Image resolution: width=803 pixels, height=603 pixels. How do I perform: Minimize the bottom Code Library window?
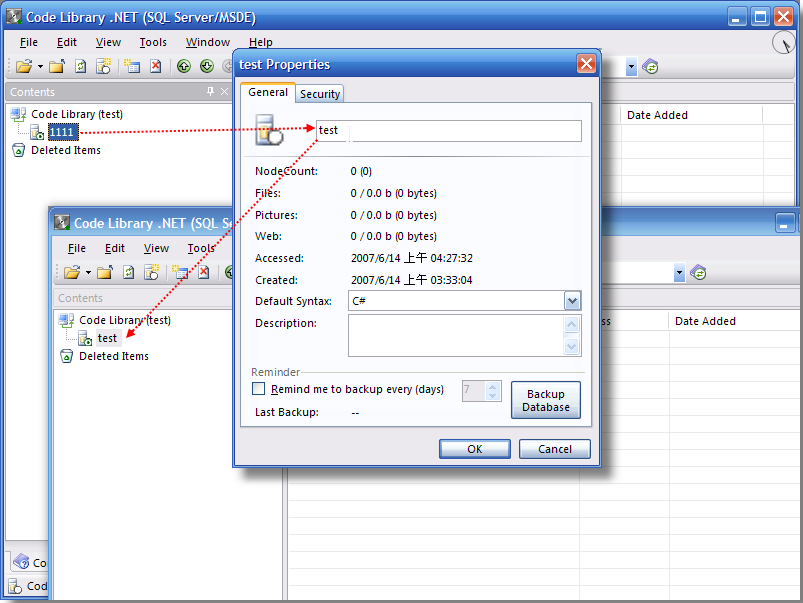(x=784, y=223)
